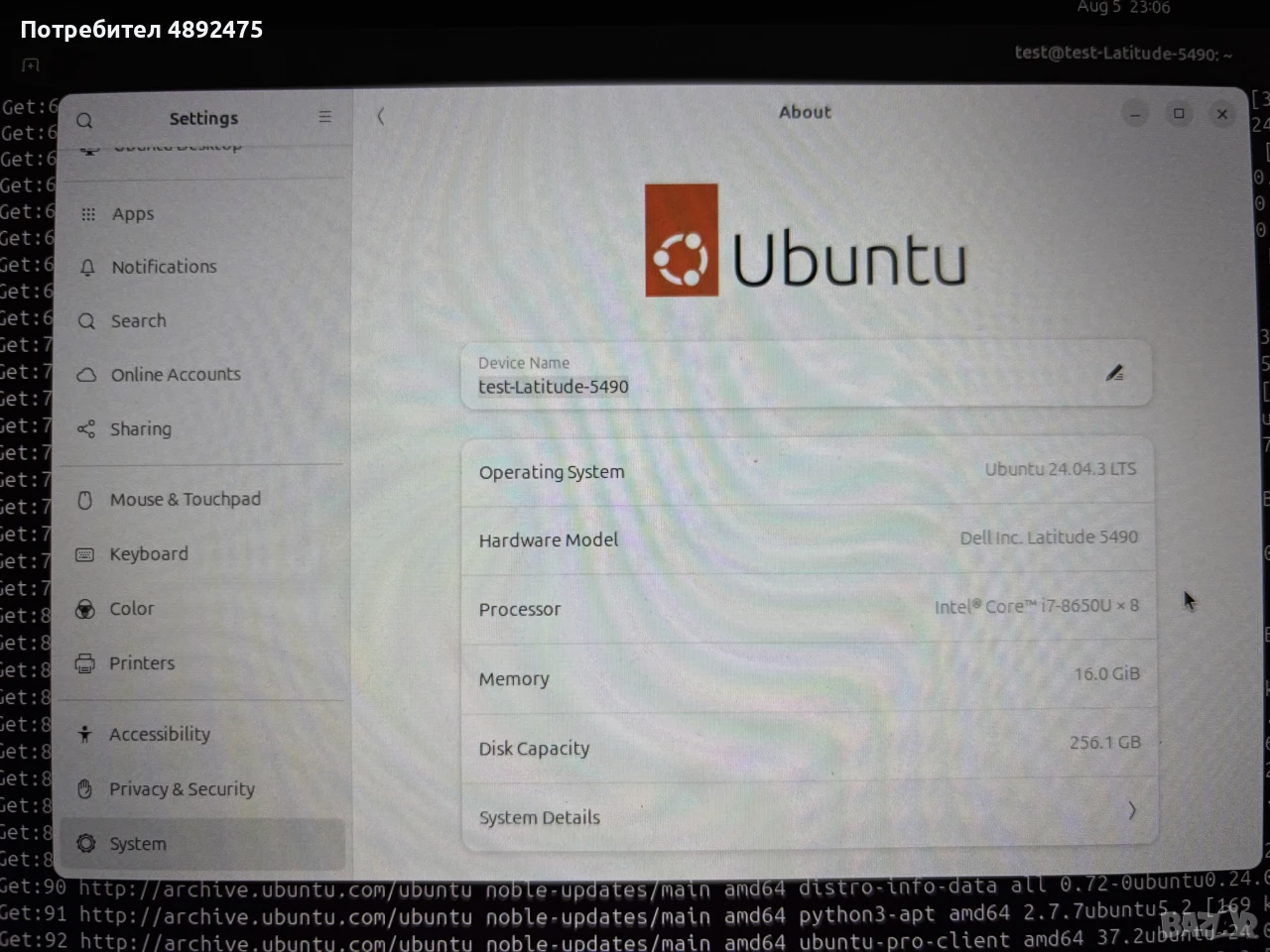This screenshot has height=952, width=1270.
Task: Click the Disk Capacity row label
Action: pyautogui.click(x=534, y=749)
